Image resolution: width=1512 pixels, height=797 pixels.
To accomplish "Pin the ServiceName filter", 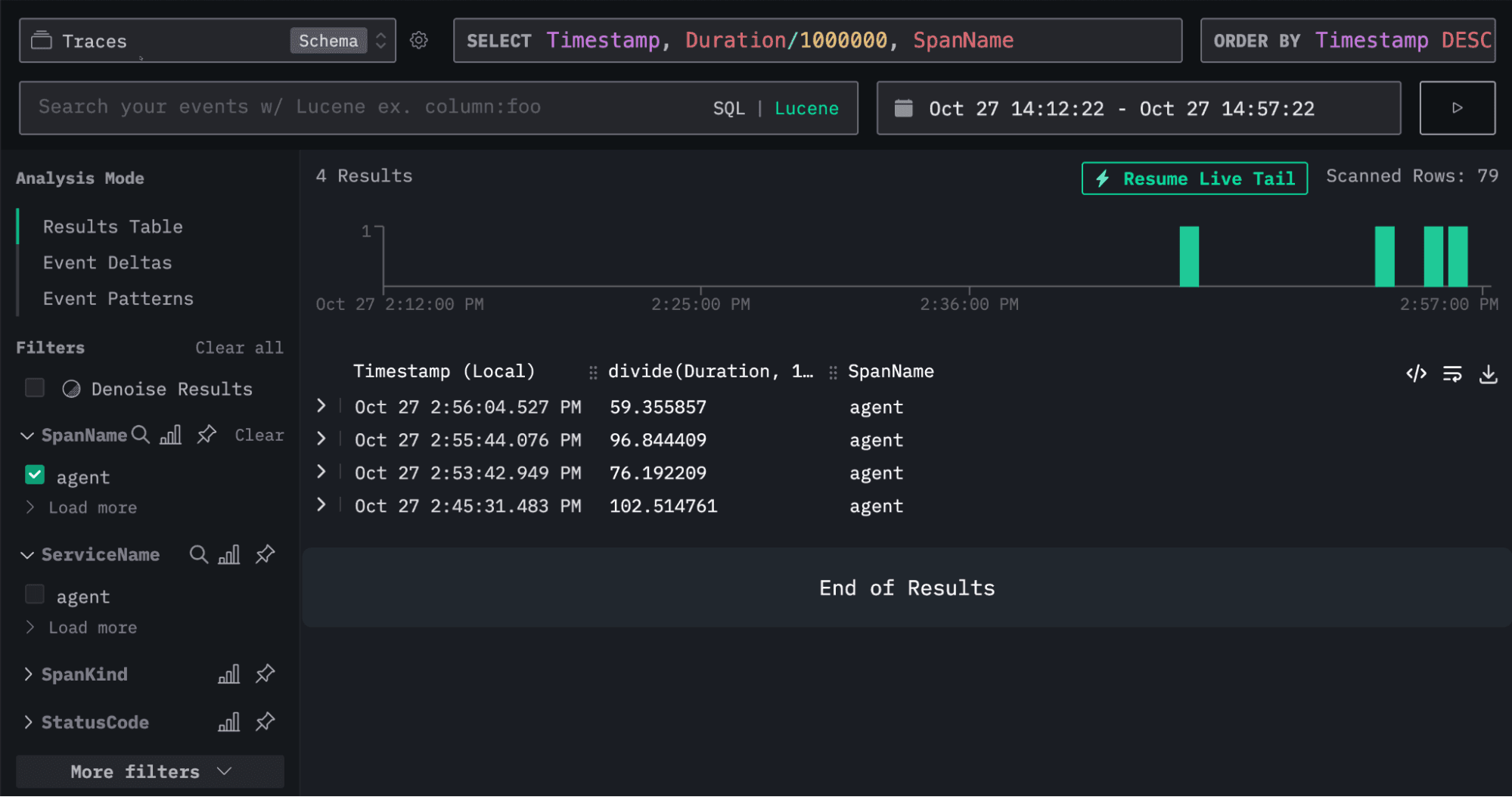I will point(265,554).
